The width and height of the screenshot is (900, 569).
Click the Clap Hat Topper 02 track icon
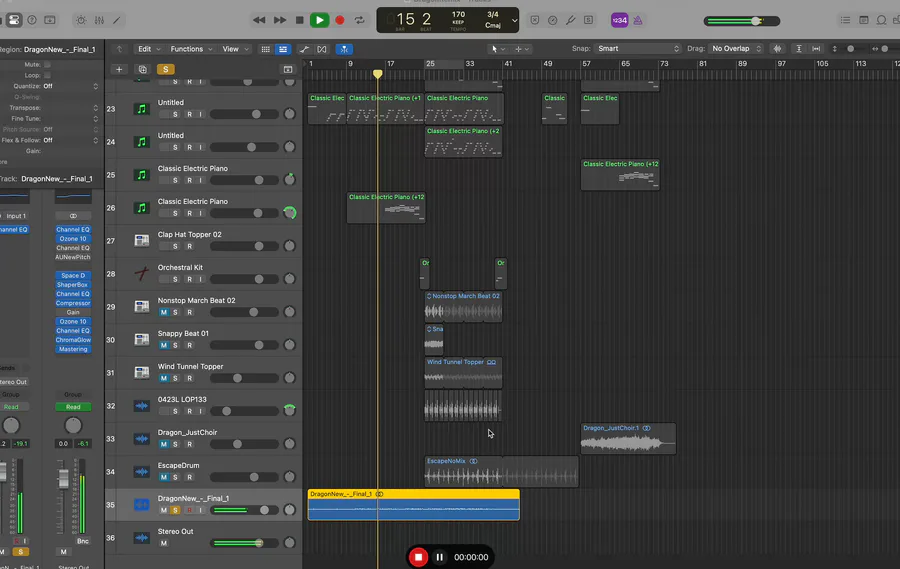(141, 241)
